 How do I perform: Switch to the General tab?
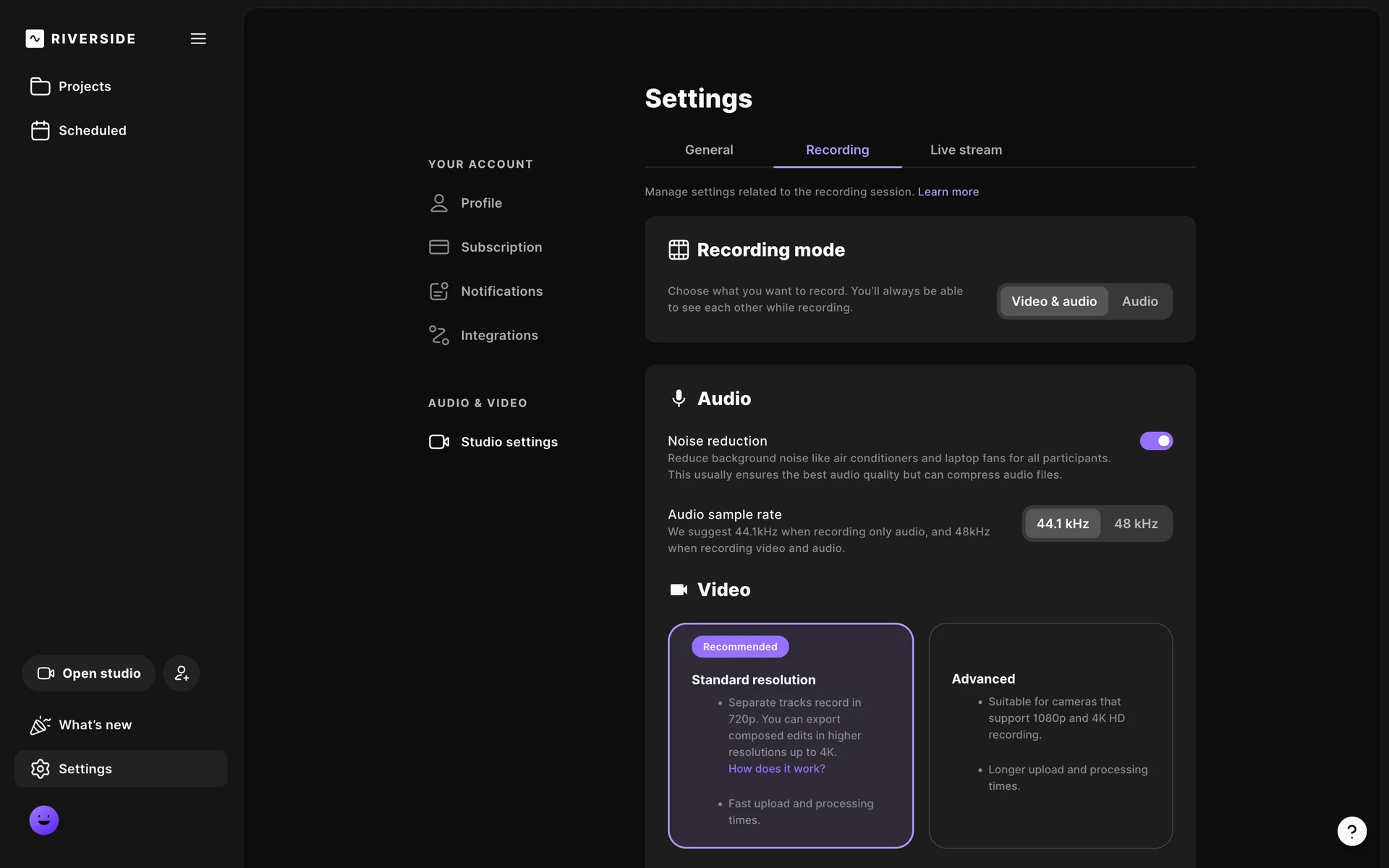point(708,150)
